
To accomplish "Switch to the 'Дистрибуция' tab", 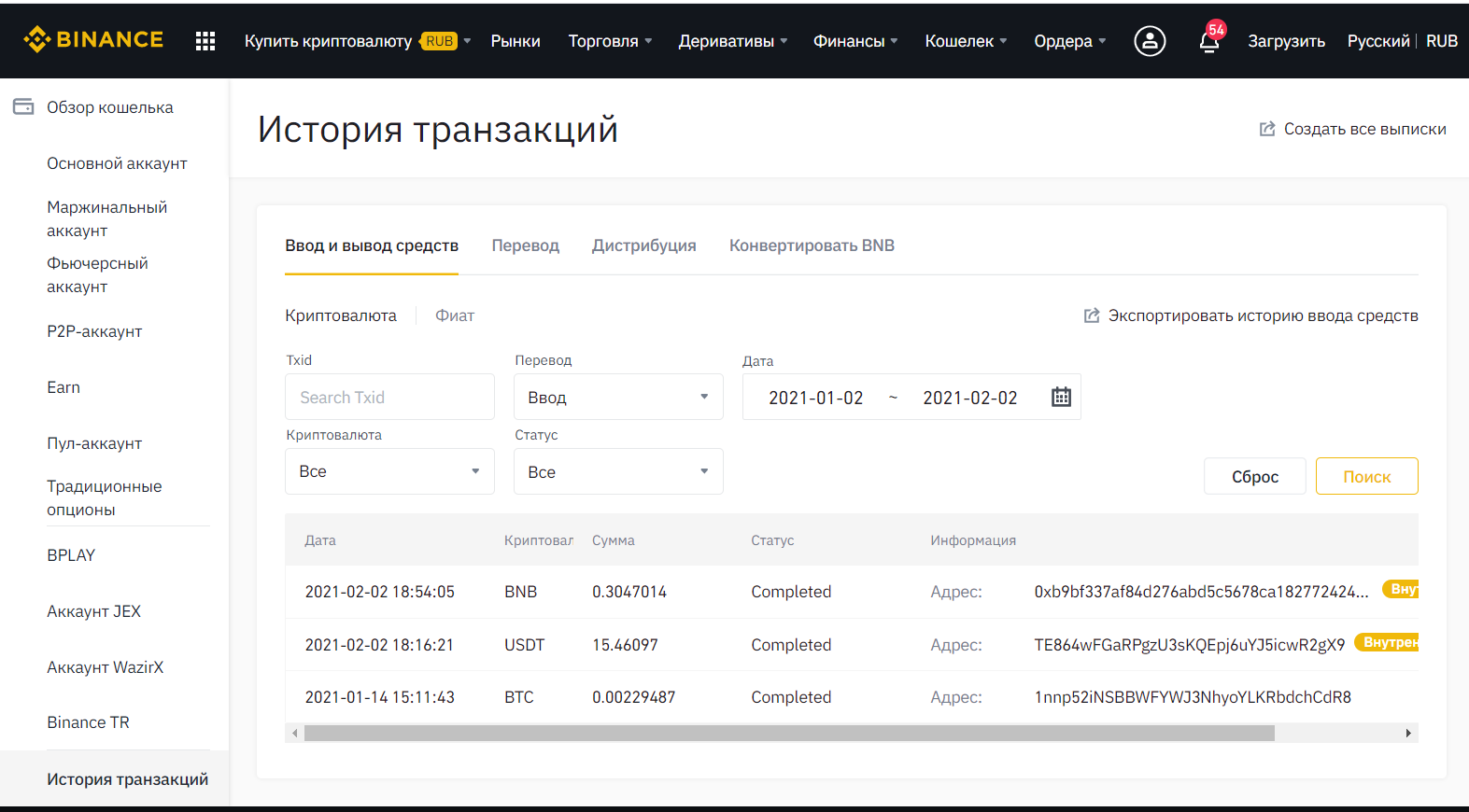I will (x=644, y=245).
